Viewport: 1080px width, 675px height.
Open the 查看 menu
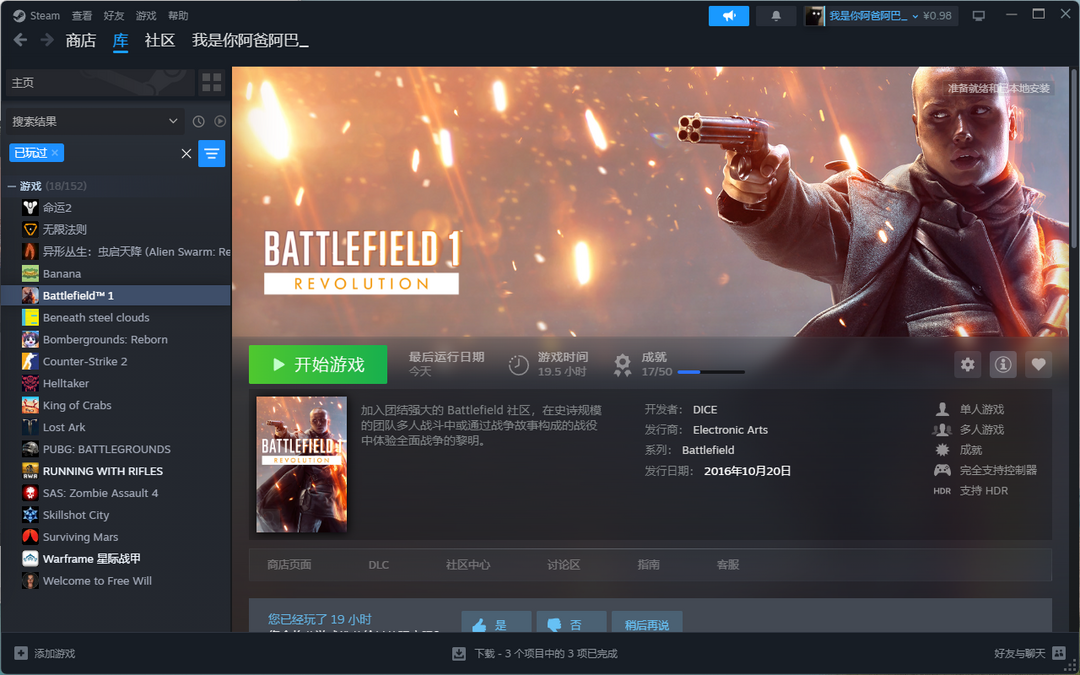coord(82,15)
